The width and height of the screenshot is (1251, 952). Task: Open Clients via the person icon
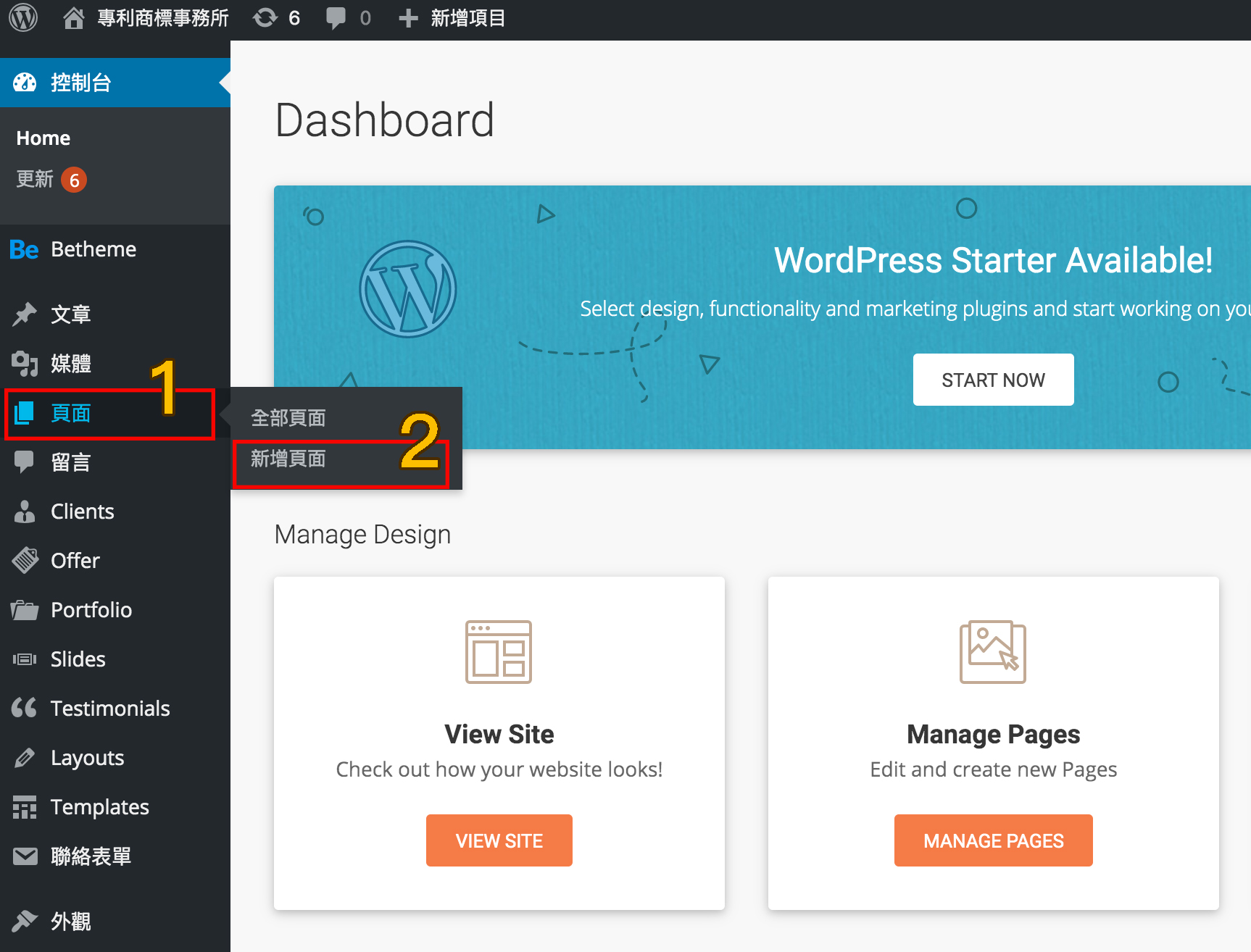(25, 512)
